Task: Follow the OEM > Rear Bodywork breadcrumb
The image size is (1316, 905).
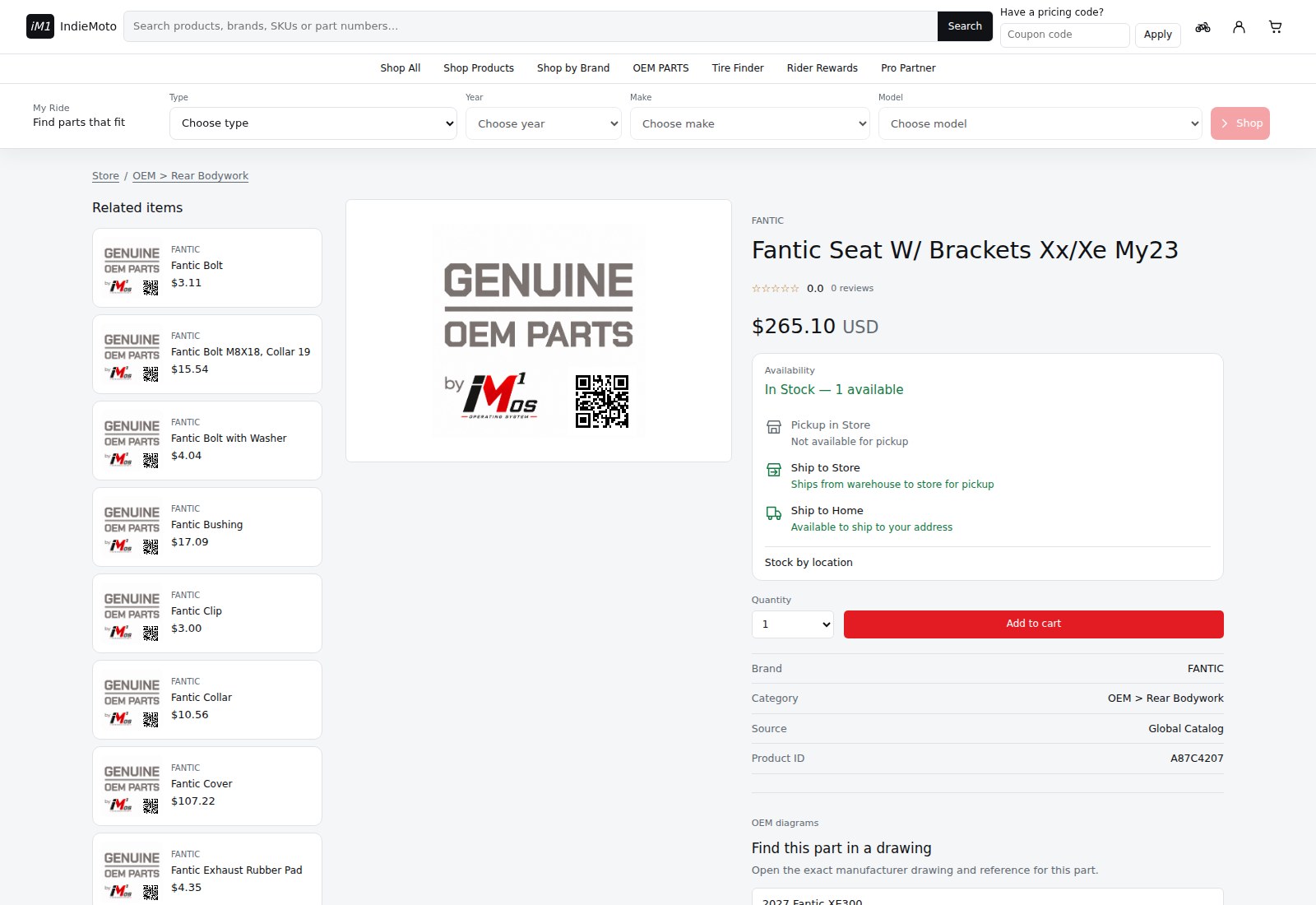Action: click(x=190, y=176)
